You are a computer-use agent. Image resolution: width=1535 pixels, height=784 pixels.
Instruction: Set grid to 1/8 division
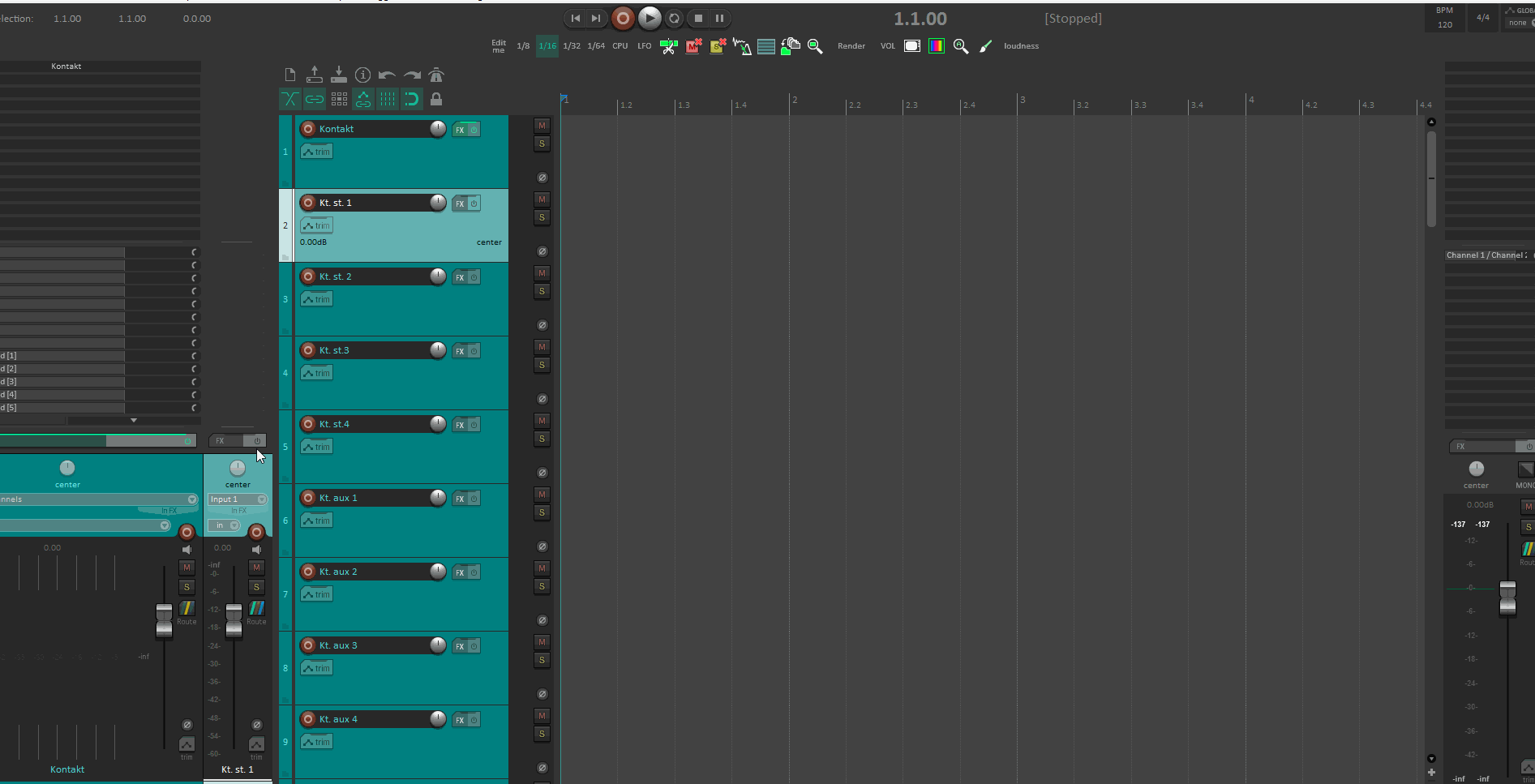click(523, 46)
